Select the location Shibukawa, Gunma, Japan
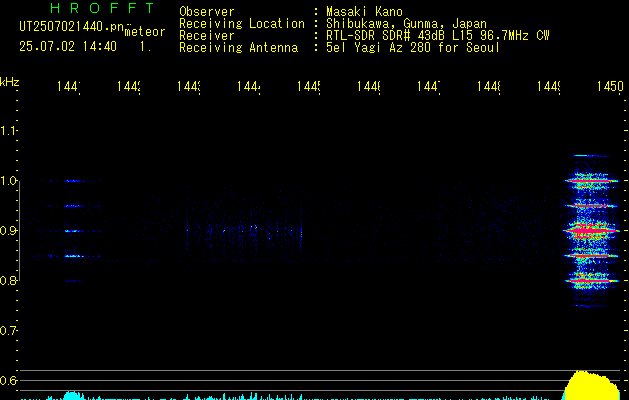 406,24
